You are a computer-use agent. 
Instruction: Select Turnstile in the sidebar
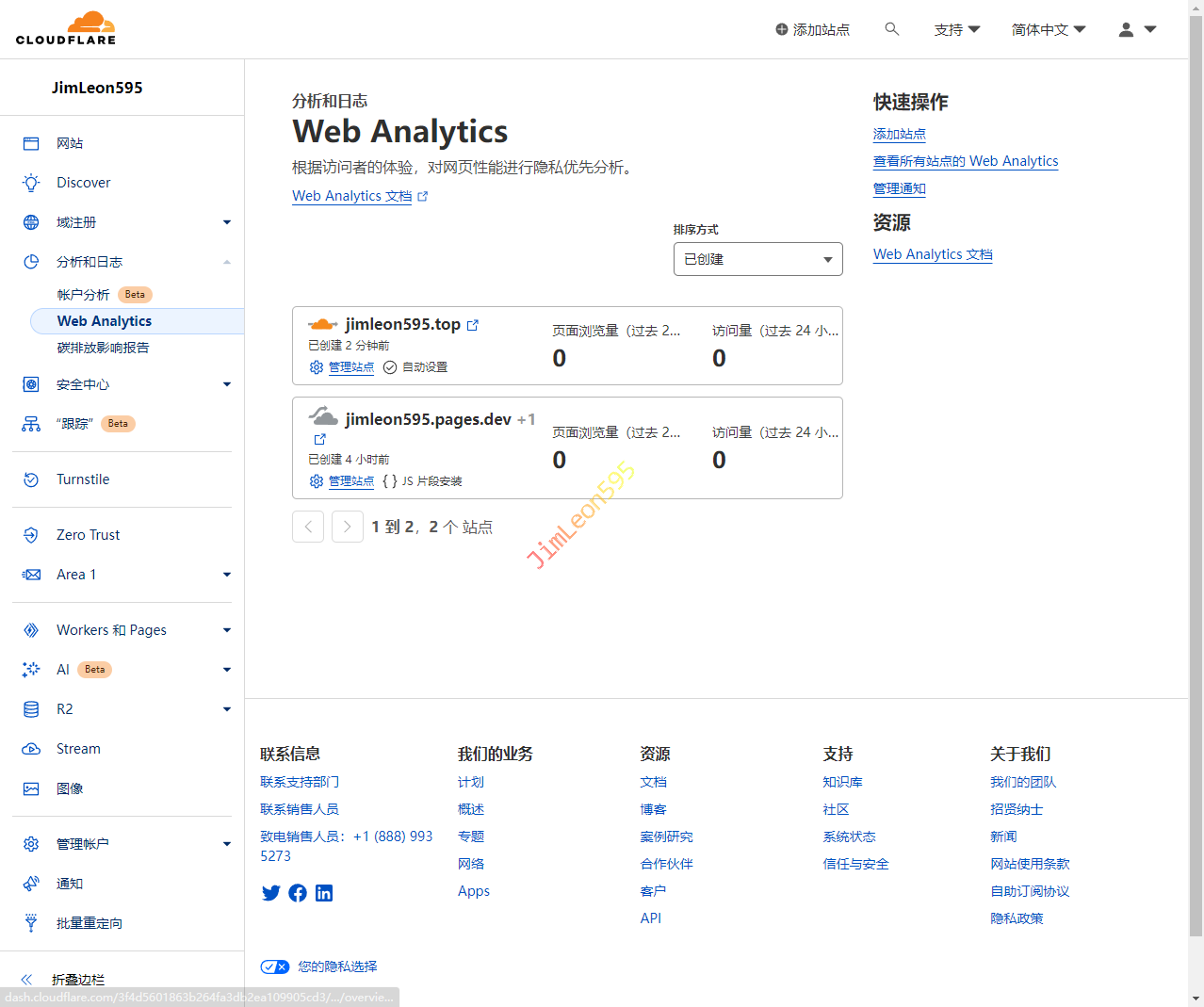coord(83,479)
